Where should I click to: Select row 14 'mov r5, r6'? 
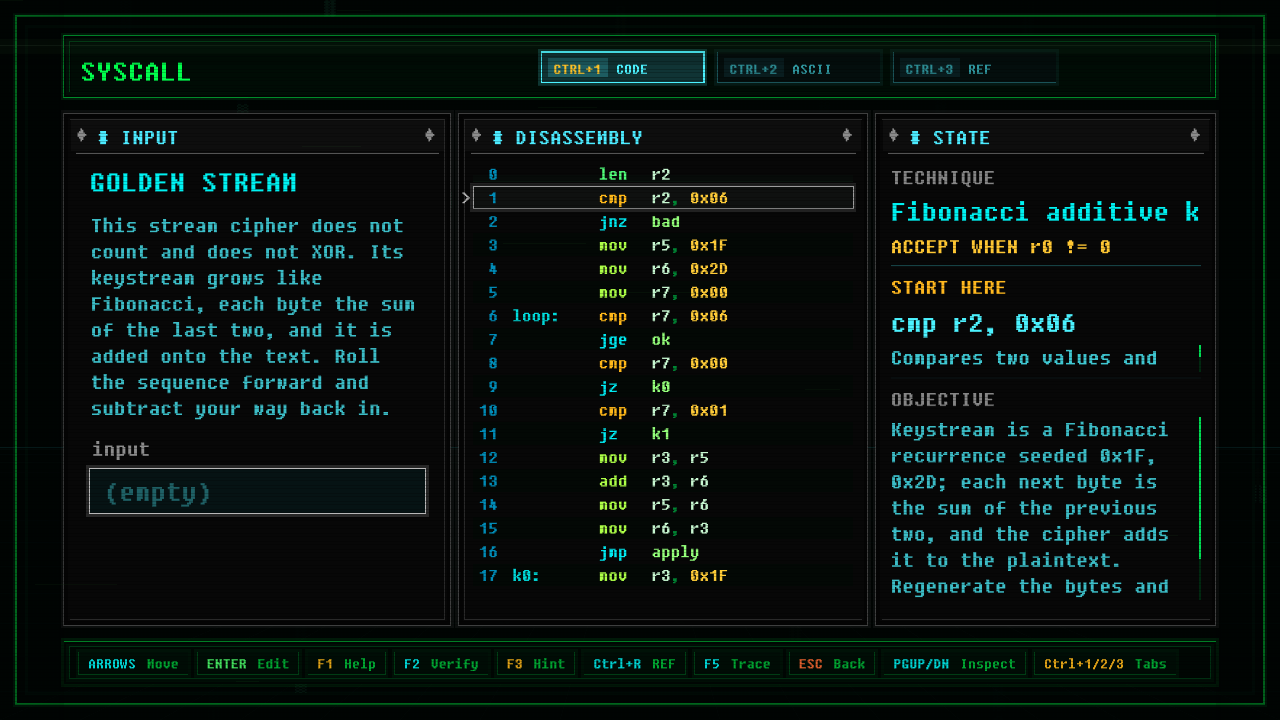663,505
